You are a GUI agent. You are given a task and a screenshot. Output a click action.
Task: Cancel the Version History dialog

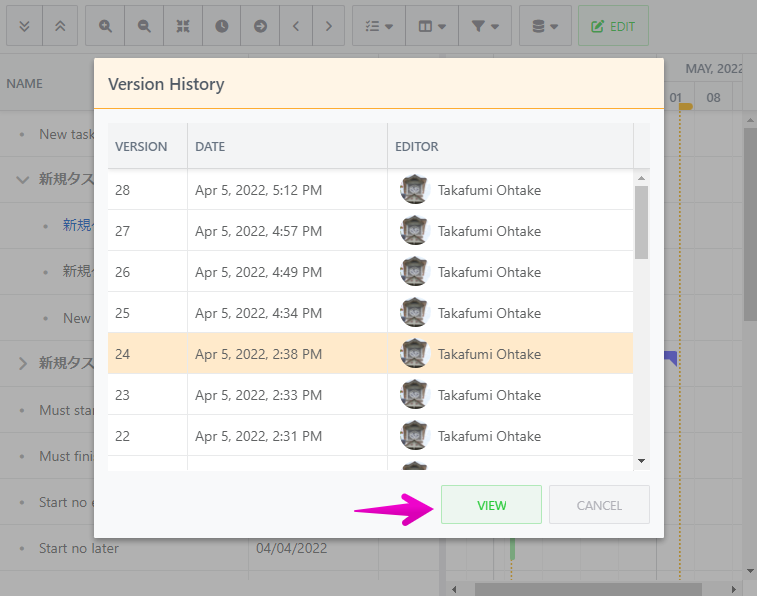[599, 505]
